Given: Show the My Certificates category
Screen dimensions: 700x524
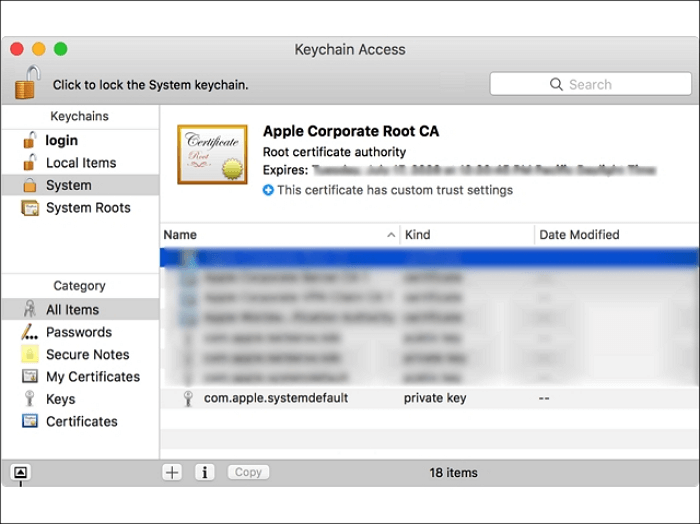Looking at the screenshot, I should pyautogui.click(x=80, y=377).
